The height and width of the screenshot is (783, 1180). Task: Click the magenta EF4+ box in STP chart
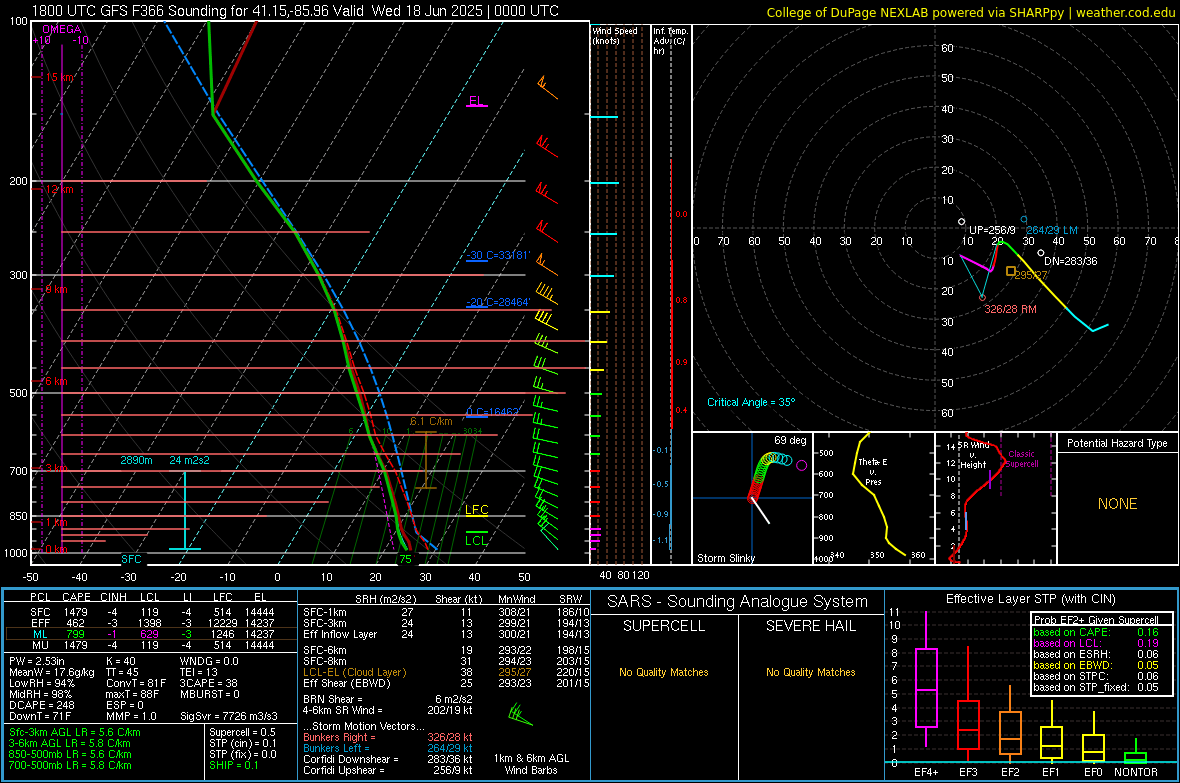coord(926,687)
